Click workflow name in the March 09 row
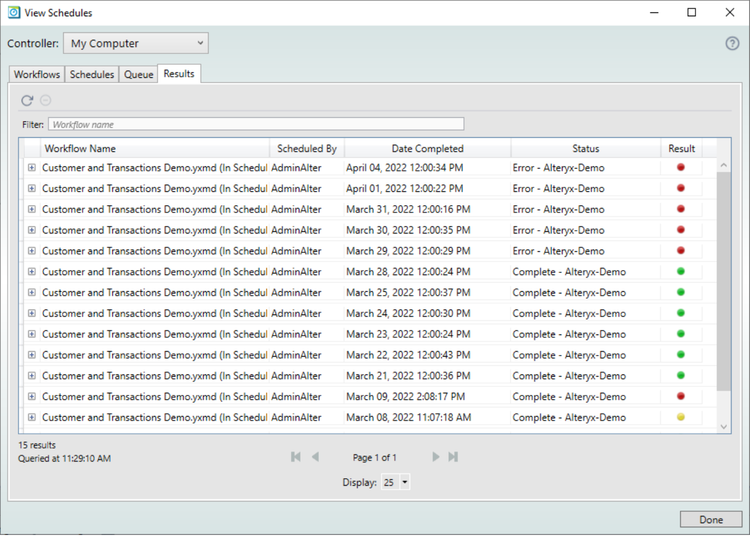The image size is (750, 536). [x=154, y=396]
